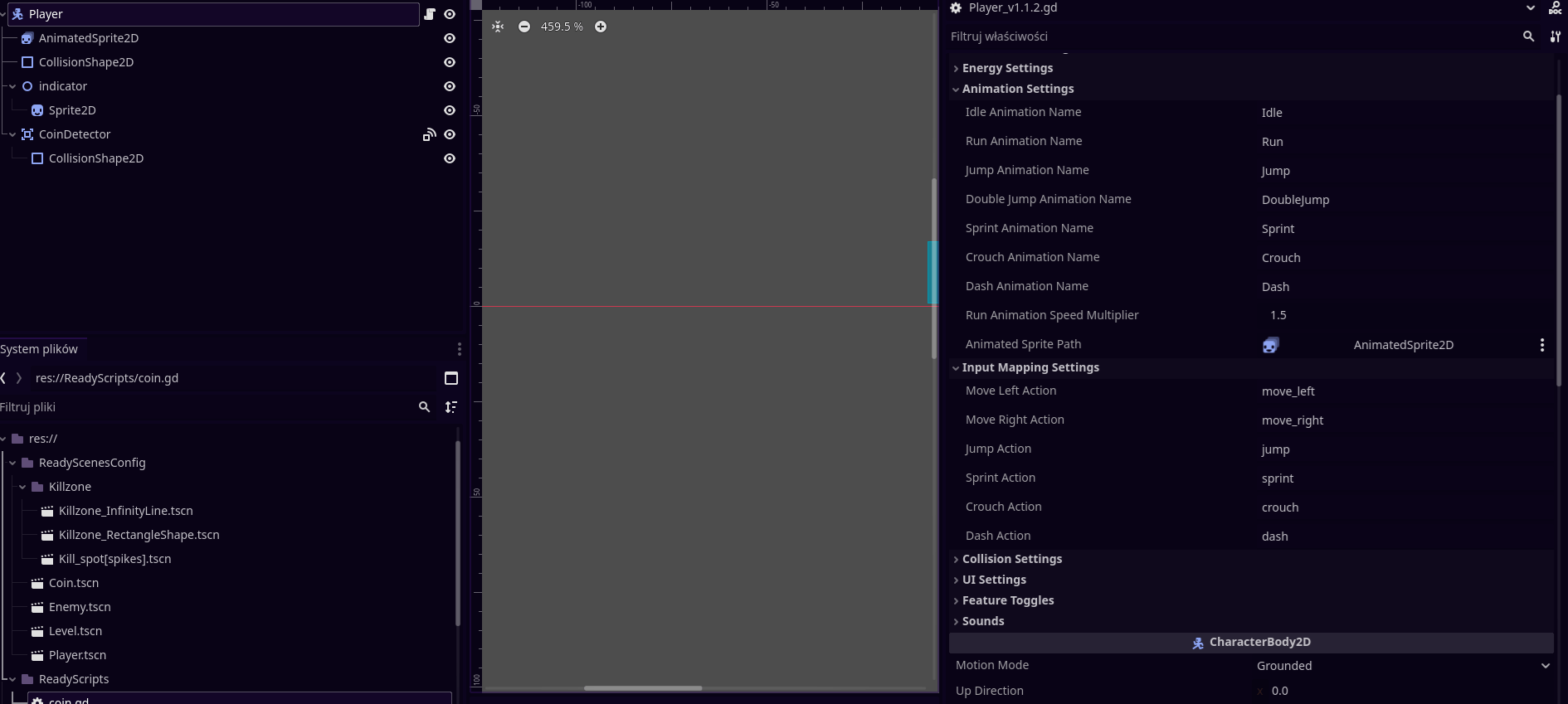
Task: Open the Player_v1.1.2.gd script dropdown arrow
Action: click(x=1531, y=8)
